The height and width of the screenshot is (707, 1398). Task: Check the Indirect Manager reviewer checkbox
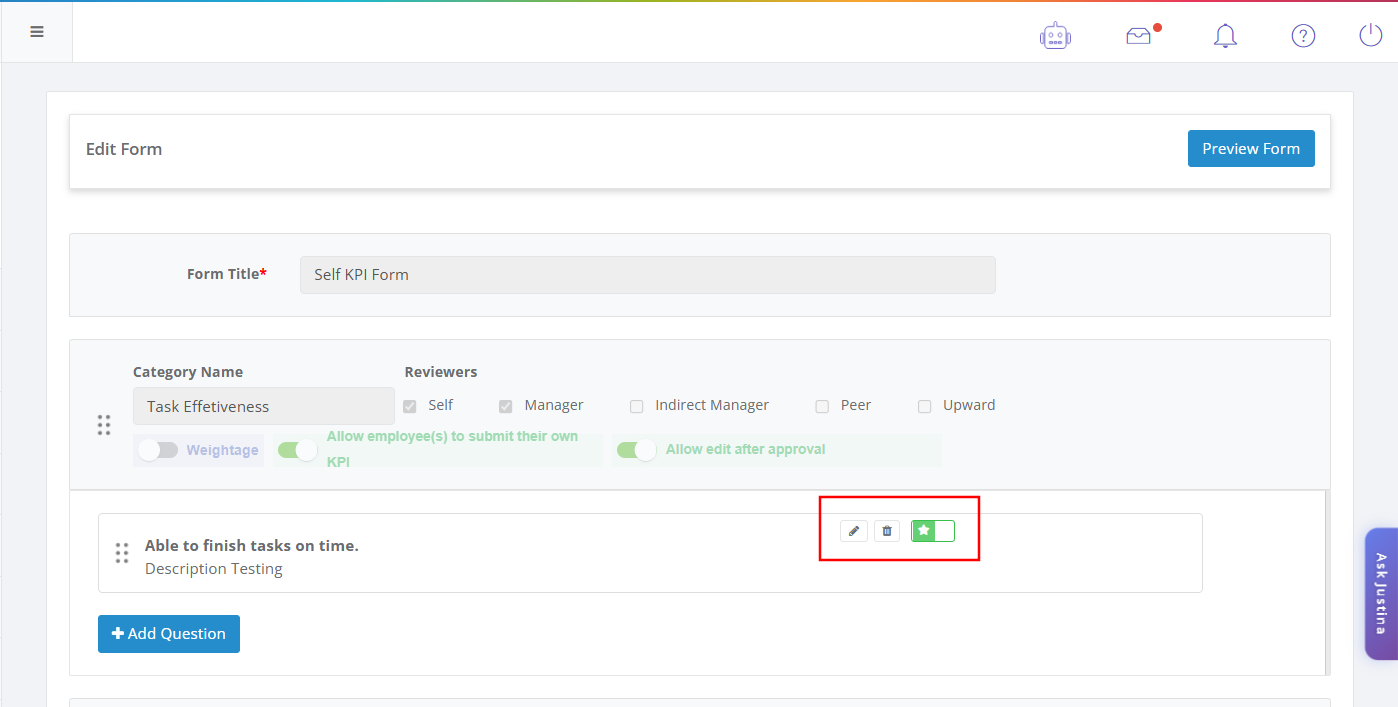coord(637,406)
